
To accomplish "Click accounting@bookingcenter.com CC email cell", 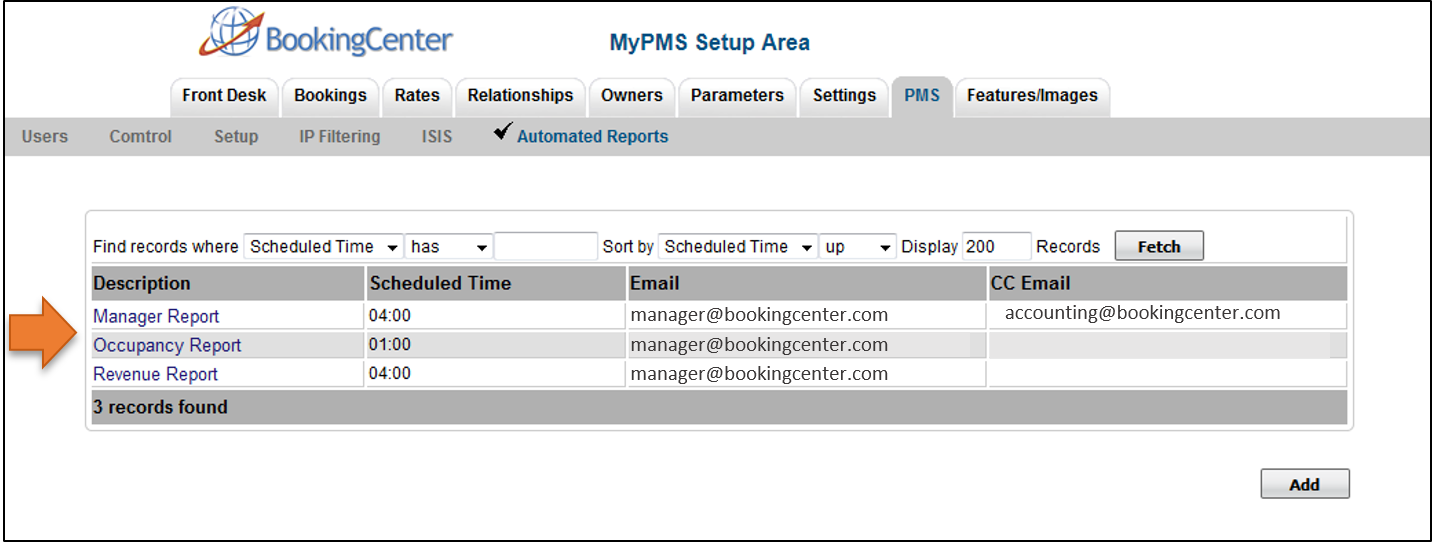I will 1143,313.
